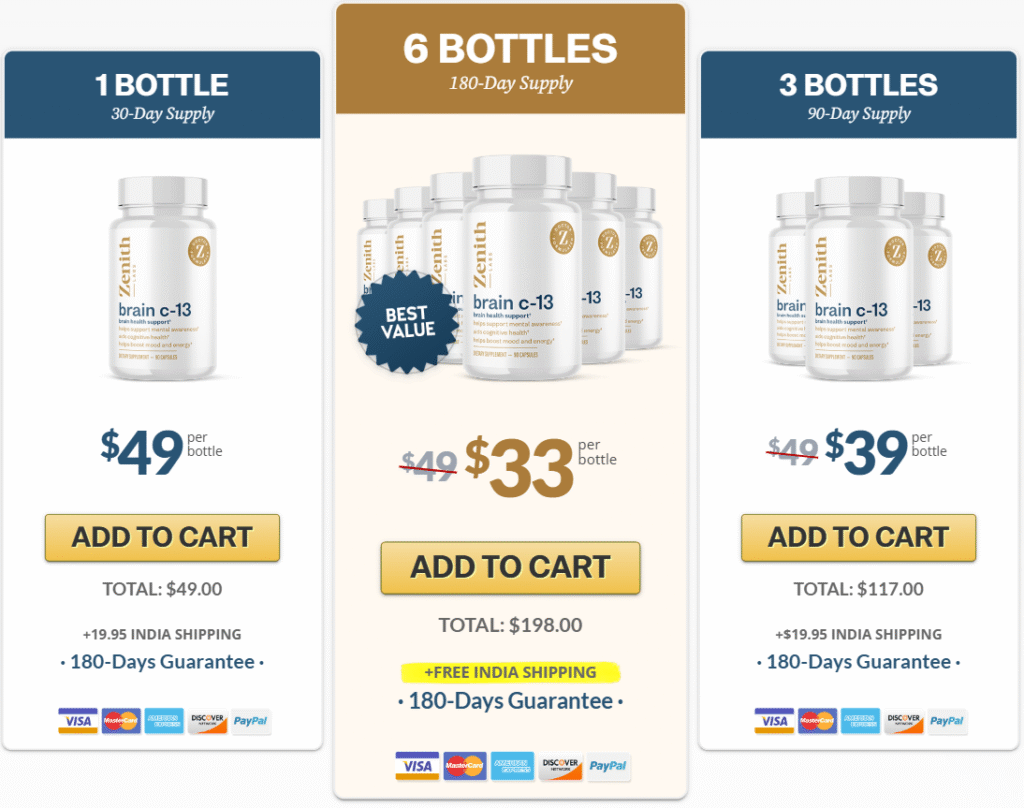Select the MasterCard icon under 3 Bottles column
Viewport: 1024px width, 808px height.
(x=817, y=721)
